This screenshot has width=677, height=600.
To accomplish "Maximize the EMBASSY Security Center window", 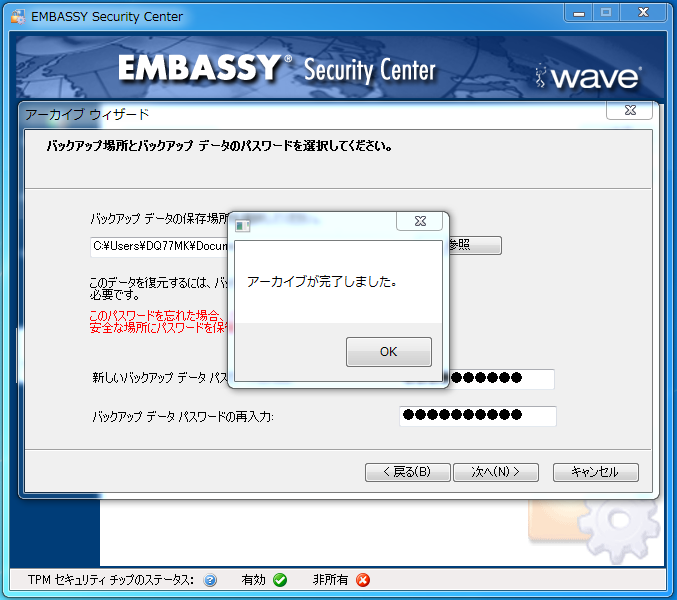I will coord(606,13).
